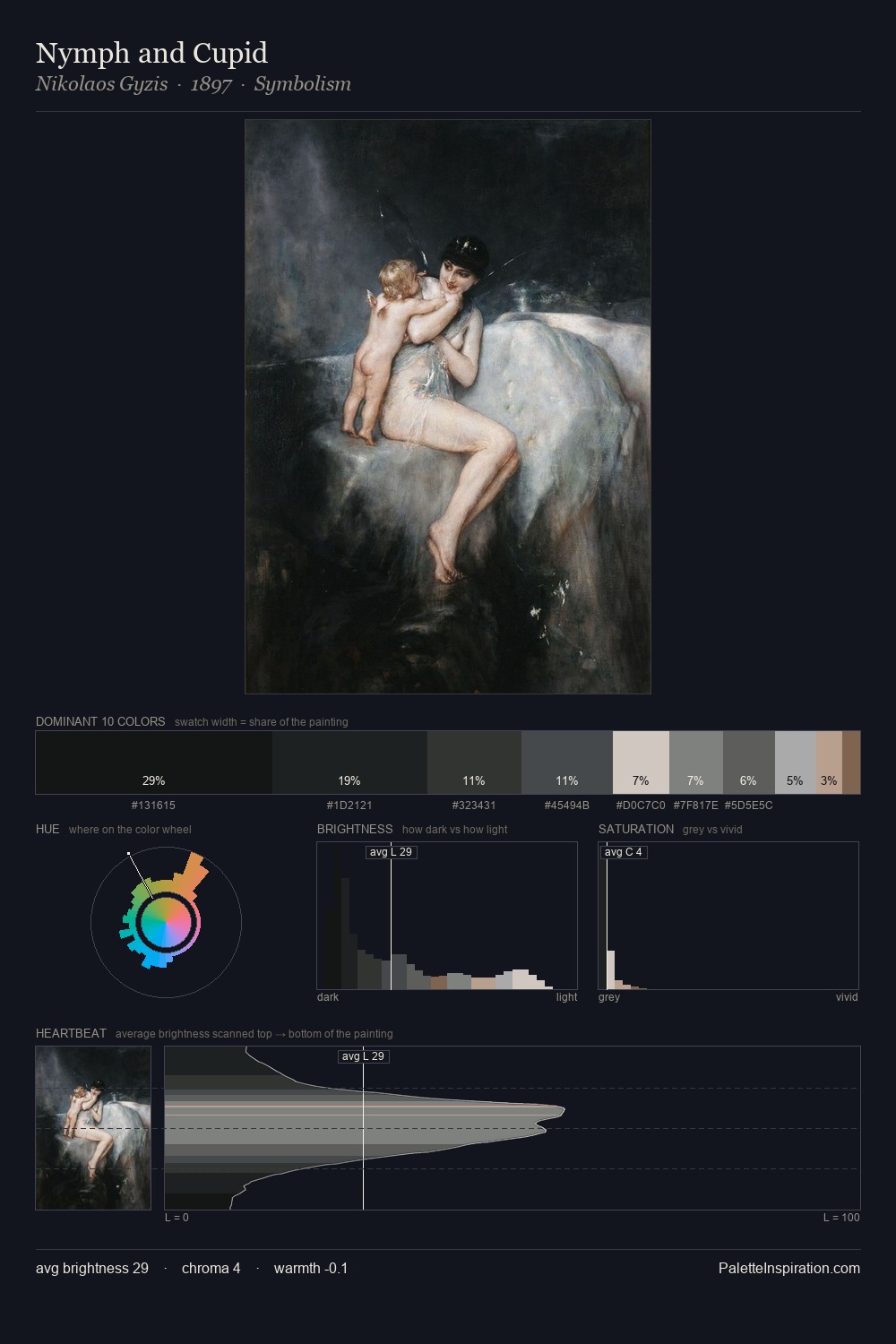
Task: Click footer stat 'chroma 4'
Action: [211, 1268]
